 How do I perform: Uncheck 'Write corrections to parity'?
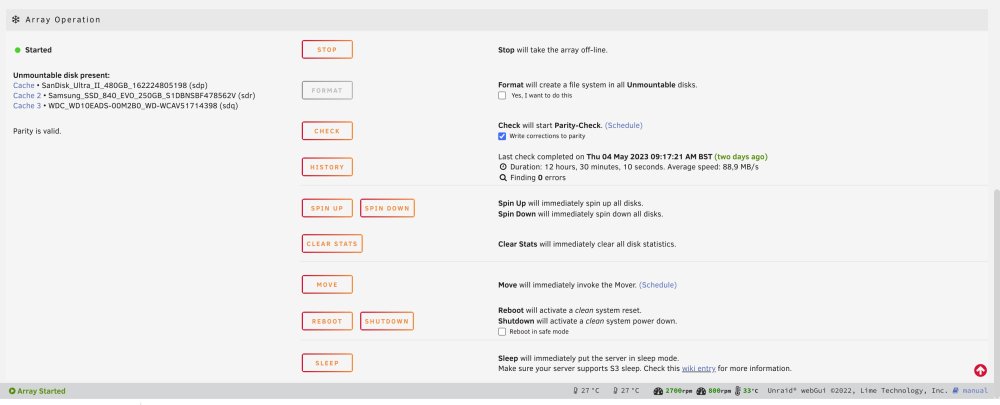tap(502, 136)
